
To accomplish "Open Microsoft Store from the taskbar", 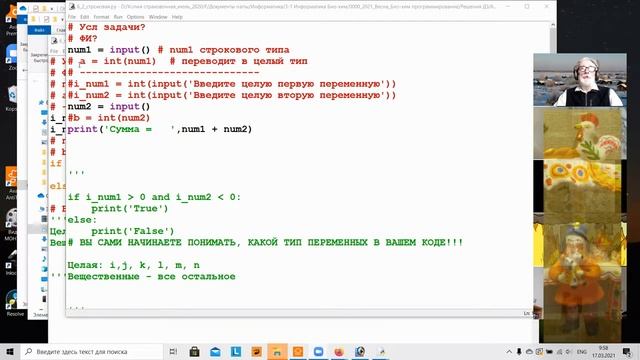I will [x=194, y=351].
